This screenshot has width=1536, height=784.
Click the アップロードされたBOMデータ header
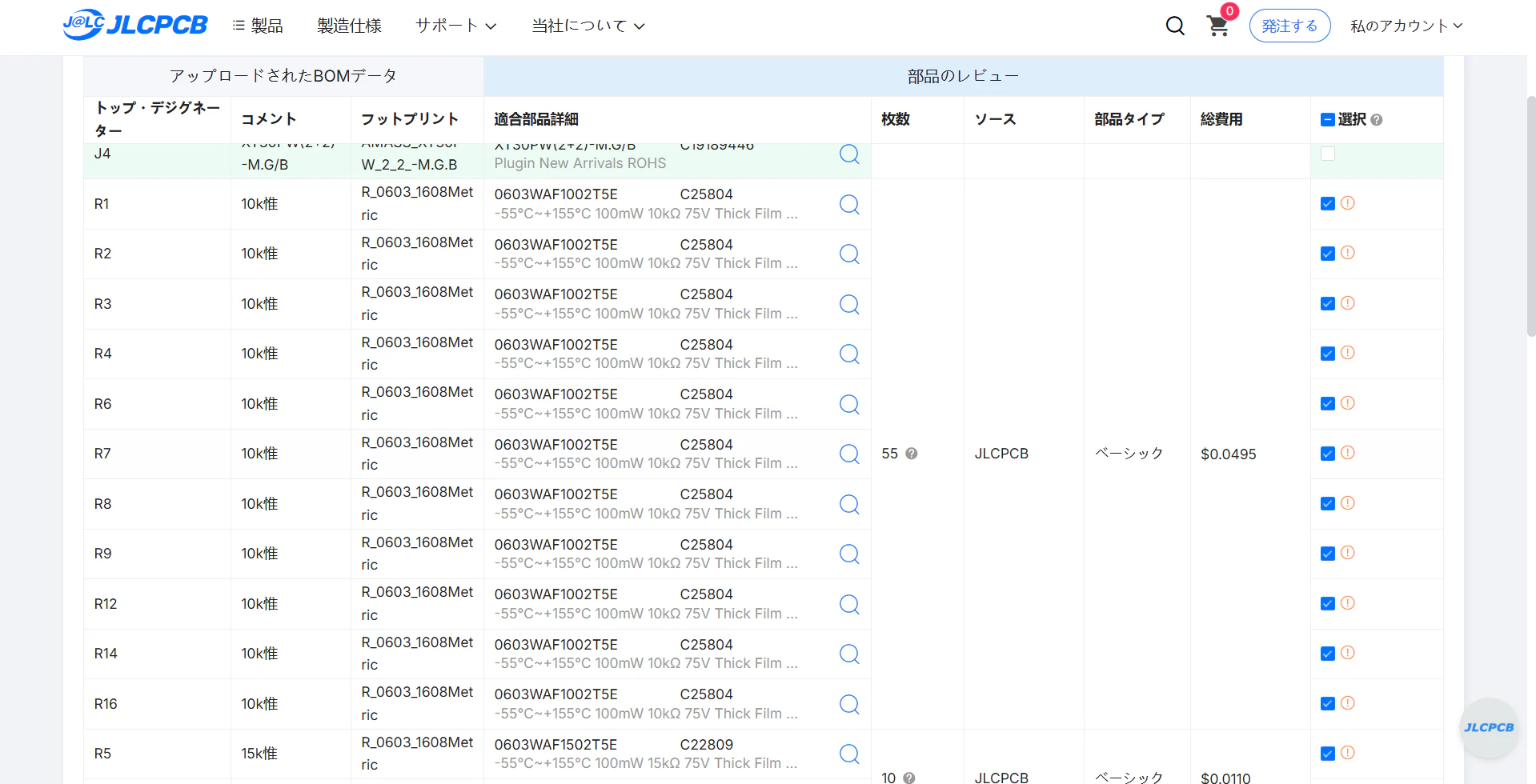[x=283, y=77]
